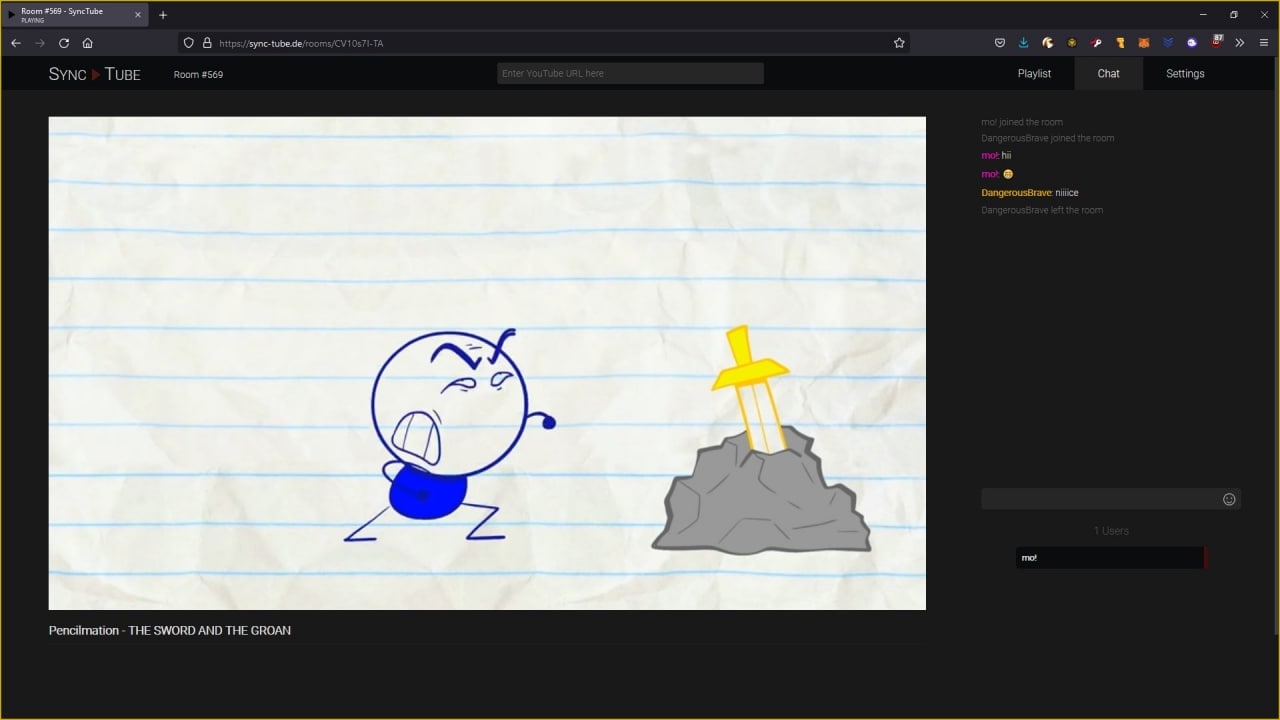Click the SyncTube logo
This screenshot has height=720, width=1280.
tap(95, 74)
